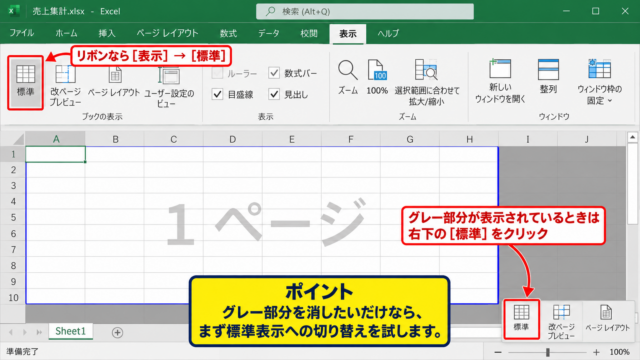
Task: Open 改ページ プレビュー in the ribbon
Action: (x=65, y=85)
